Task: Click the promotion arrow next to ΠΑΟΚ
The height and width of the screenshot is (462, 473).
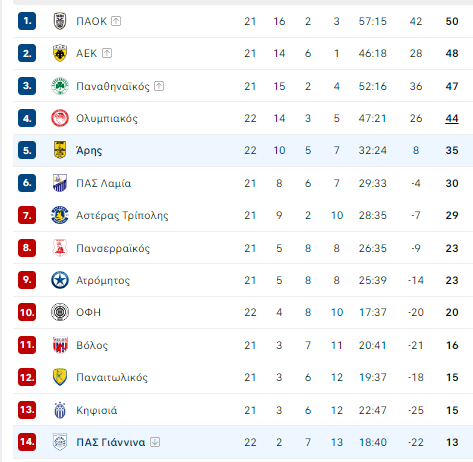Action: pos(116,21)
